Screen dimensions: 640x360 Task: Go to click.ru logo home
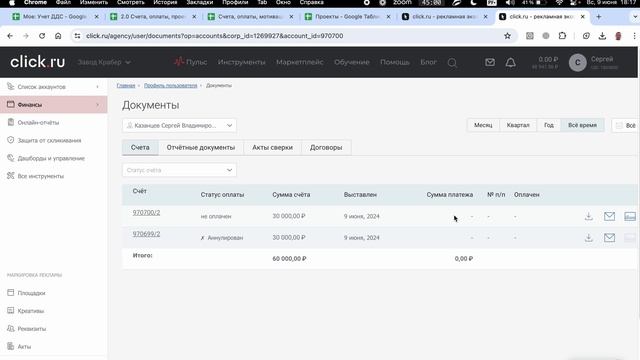38,62
